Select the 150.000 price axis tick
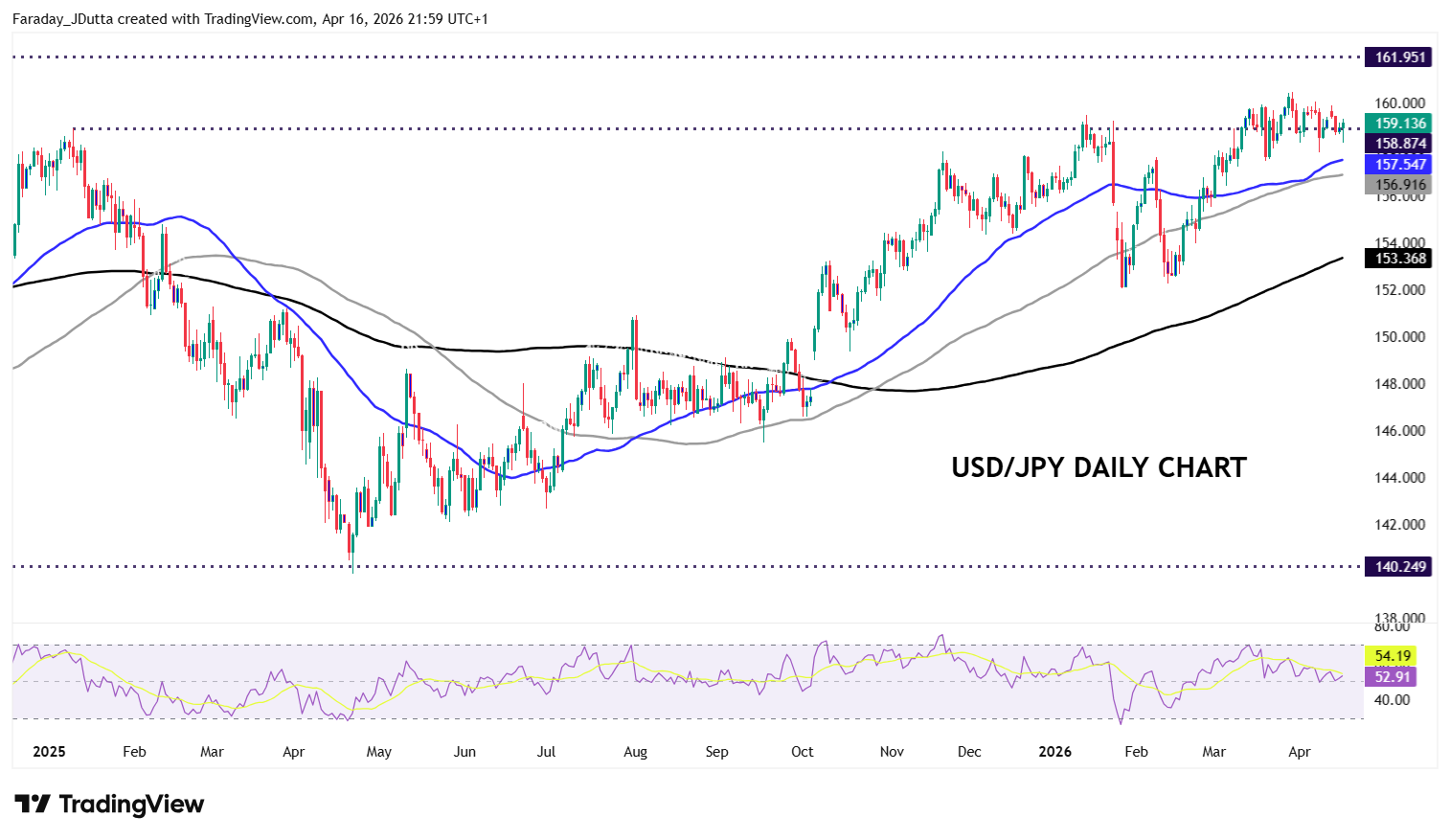1450x840 pixels. coord(1399,337)
